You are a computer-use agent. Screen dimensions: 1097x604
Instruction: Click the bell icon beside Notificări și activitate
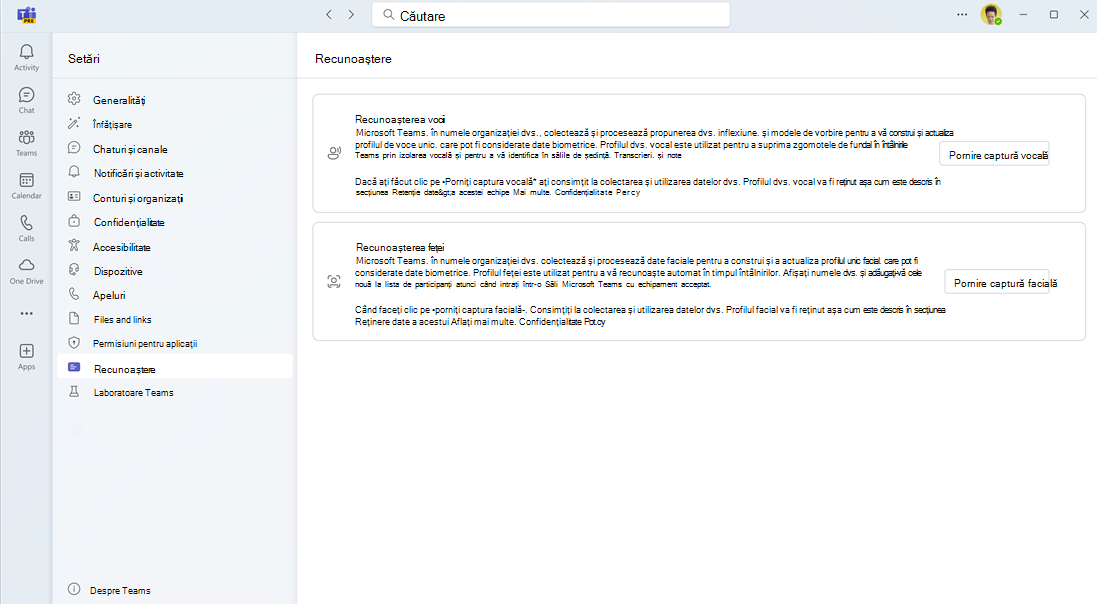click(x=74, y=172)
